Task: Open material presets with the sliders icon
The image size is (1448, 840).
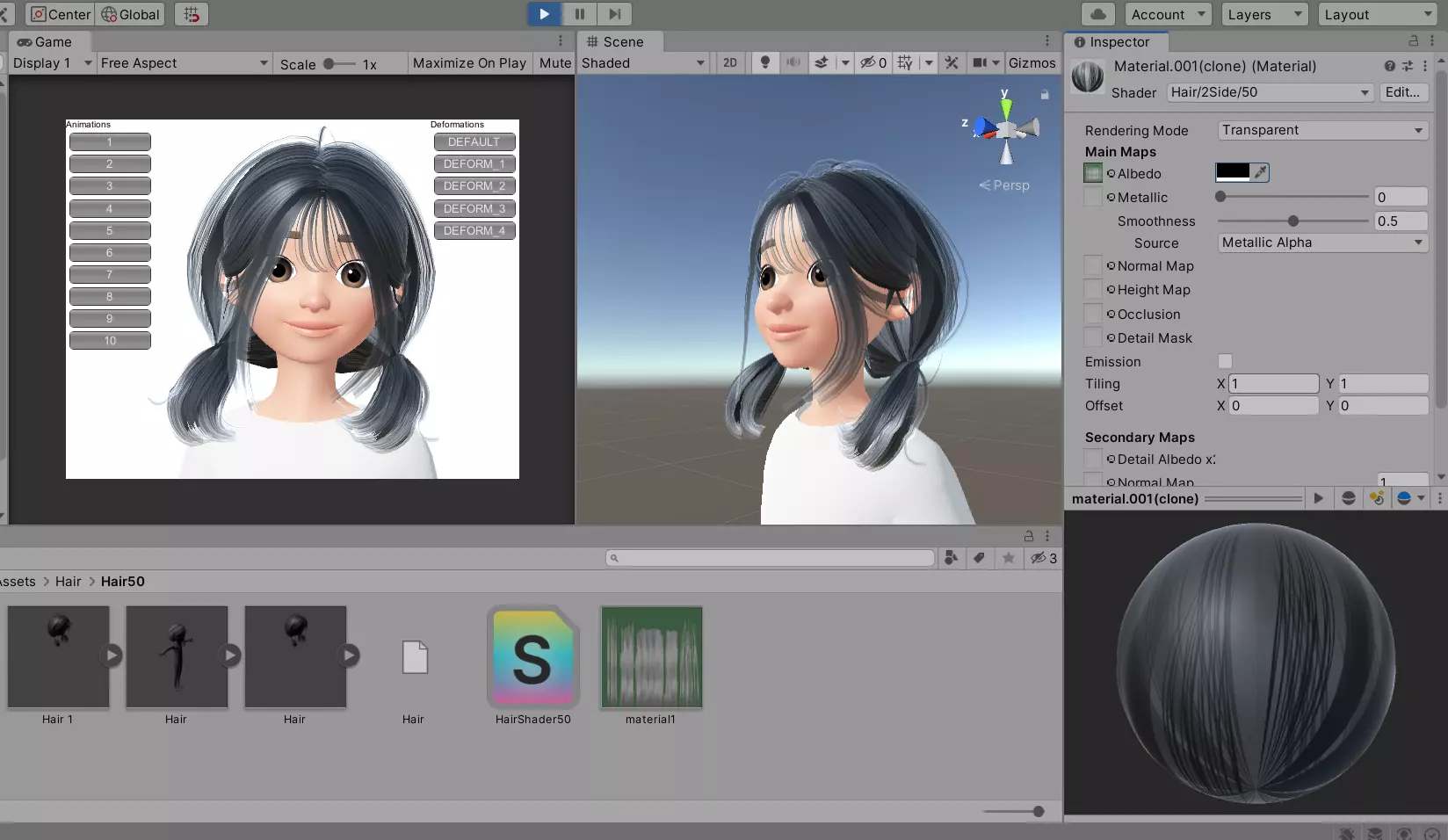Action: click(1408, 66)
